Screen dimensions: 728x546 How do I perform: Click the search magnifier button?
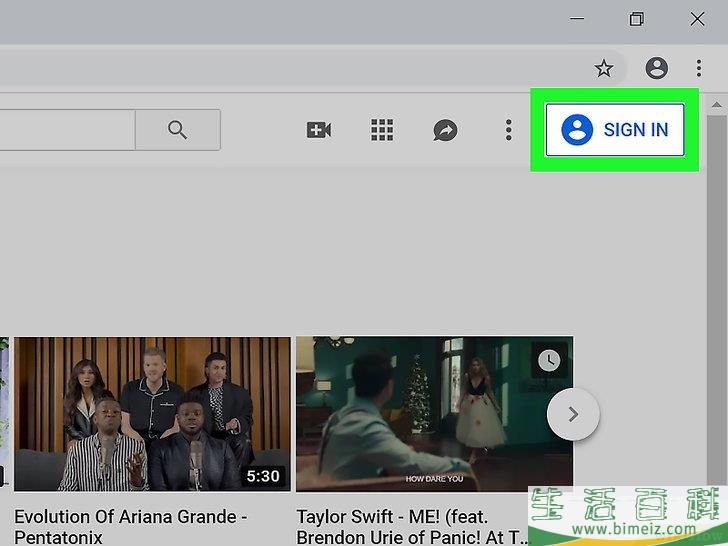(x=178, y=130)
